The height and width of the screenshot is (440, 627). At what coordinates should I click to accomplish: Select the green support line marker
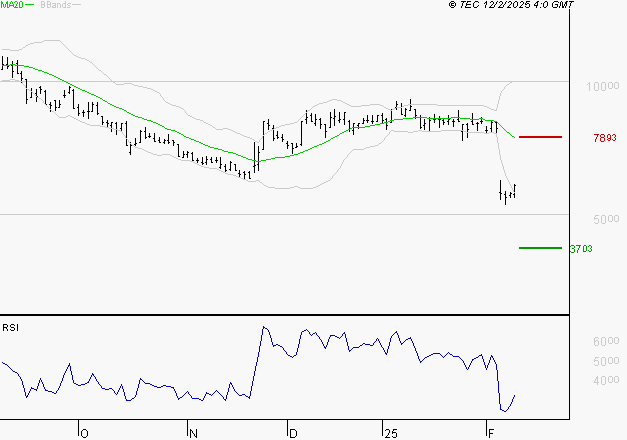point(541,248)
